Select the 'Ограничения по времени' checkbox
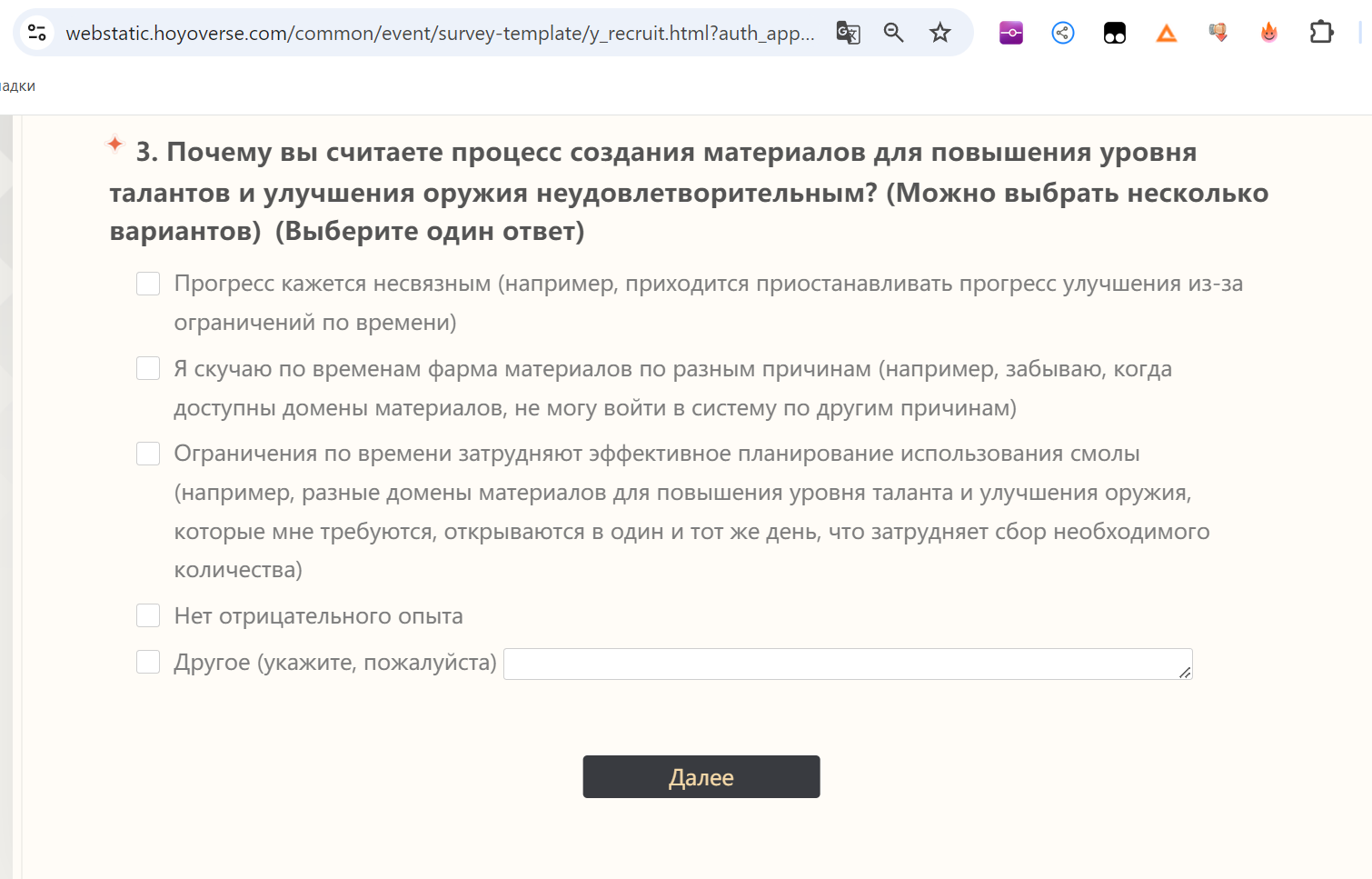Viewport: 1372px width, 879px height. click(148, 454)
